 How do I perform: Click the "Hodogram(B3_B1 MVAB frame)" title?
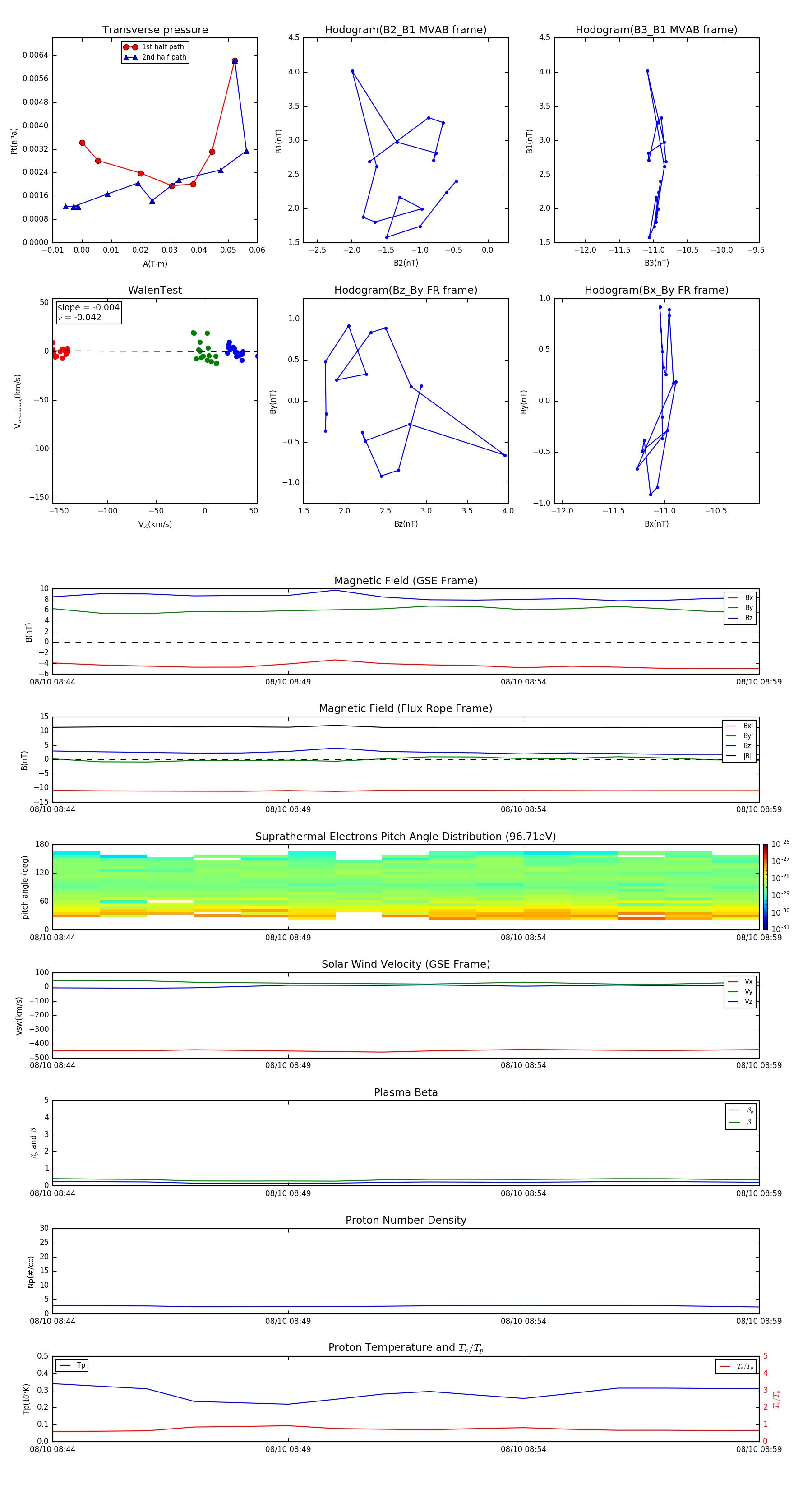point(656,29)
